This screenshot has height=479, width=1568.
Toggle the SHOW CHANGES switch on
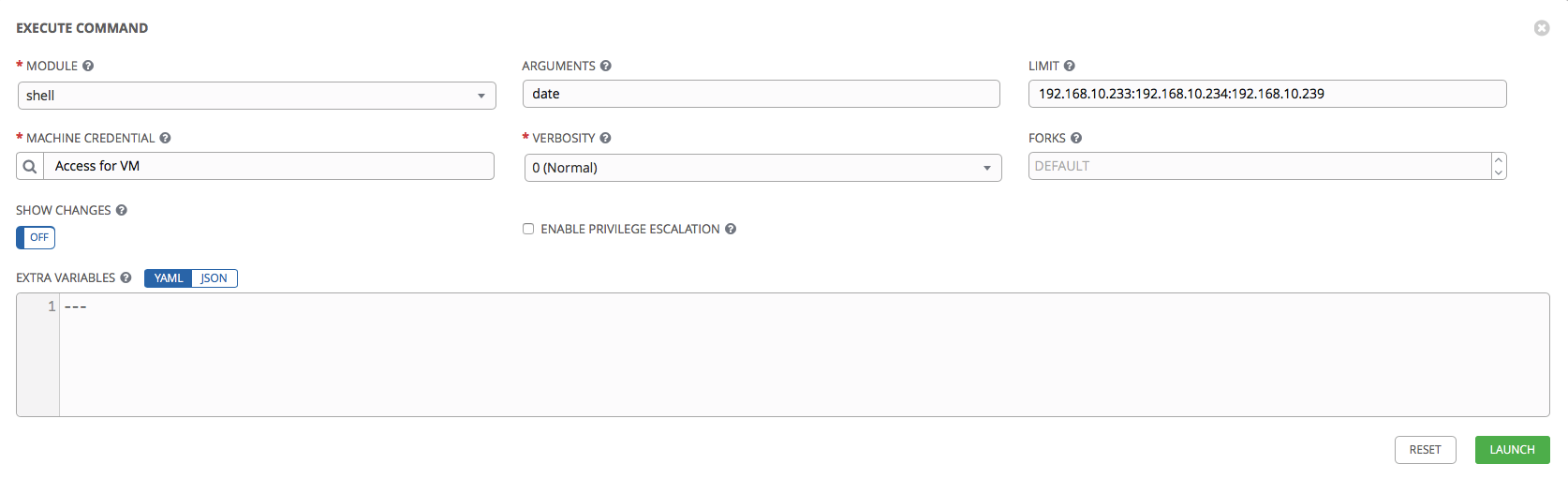(x=36, y=237)
